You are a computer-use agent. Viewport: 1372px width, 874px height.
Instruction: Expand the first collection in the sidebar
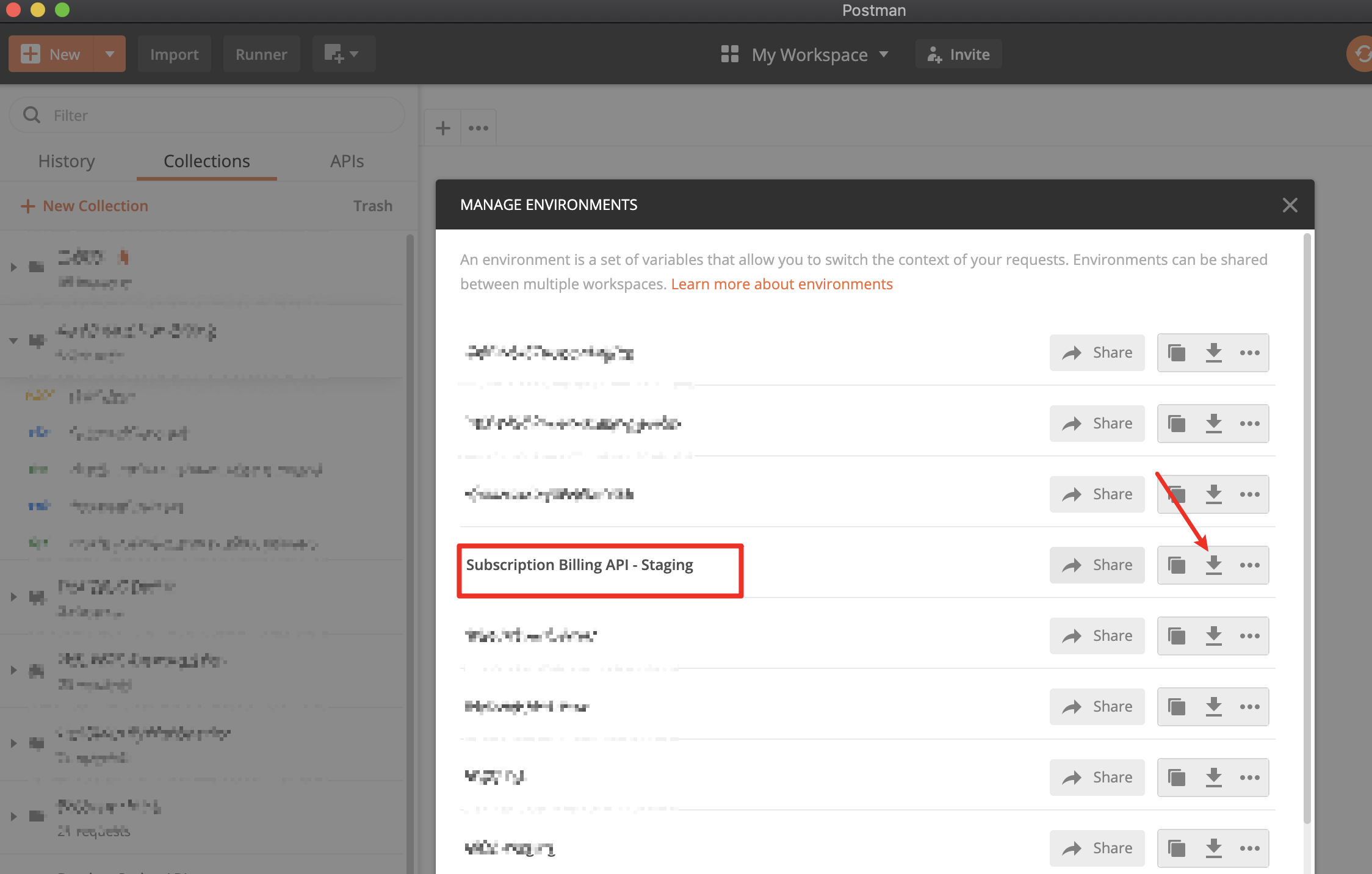[x=13, y=267]
